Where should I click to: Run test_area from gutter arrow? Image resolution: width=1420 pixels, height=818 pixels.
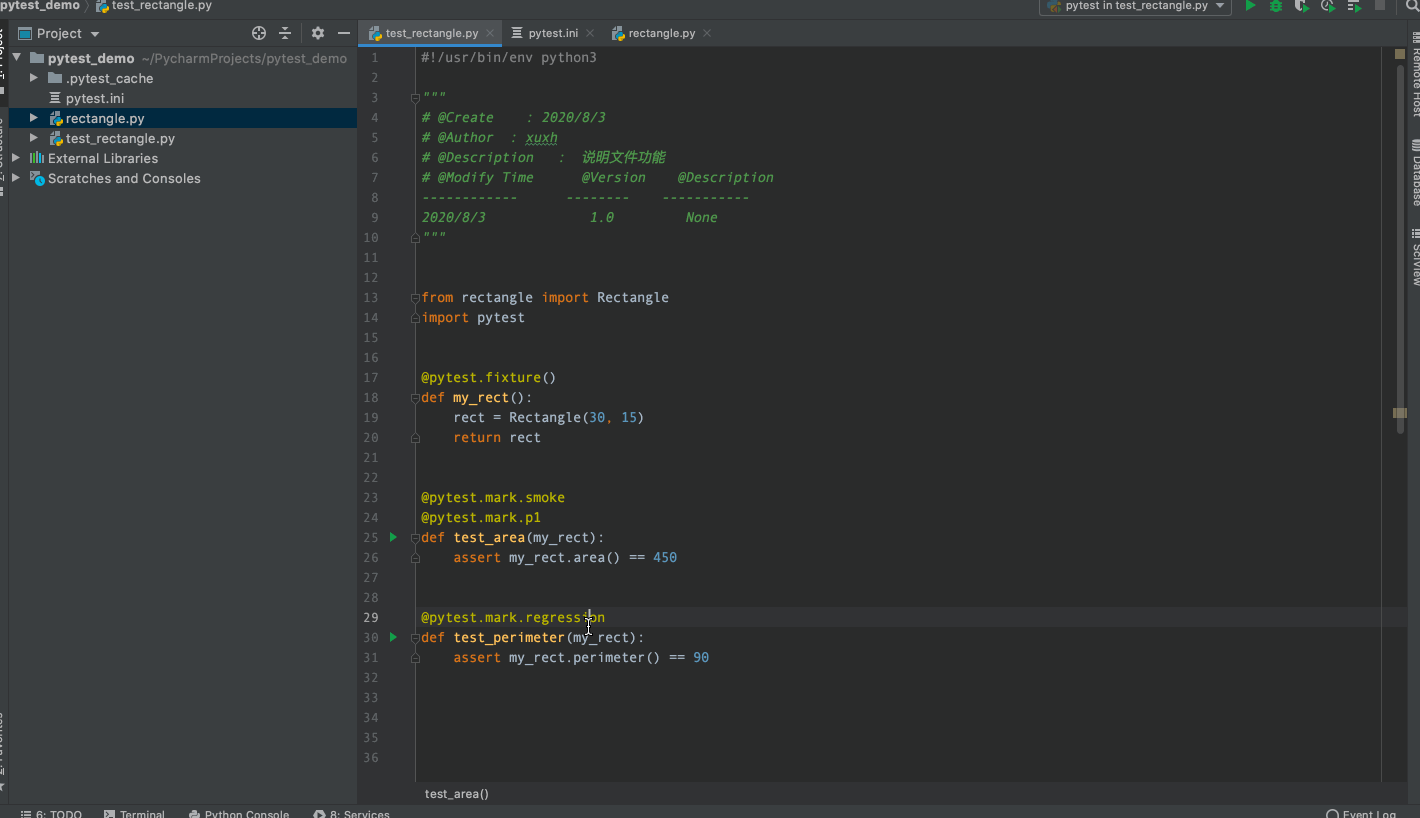pos(393,537)
